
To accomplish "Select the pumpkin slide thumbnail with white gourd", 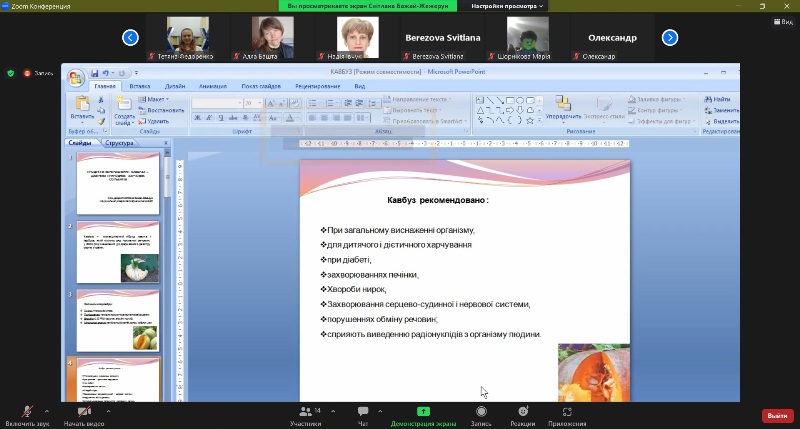I will pyautogui.click(x=119, y=254).
